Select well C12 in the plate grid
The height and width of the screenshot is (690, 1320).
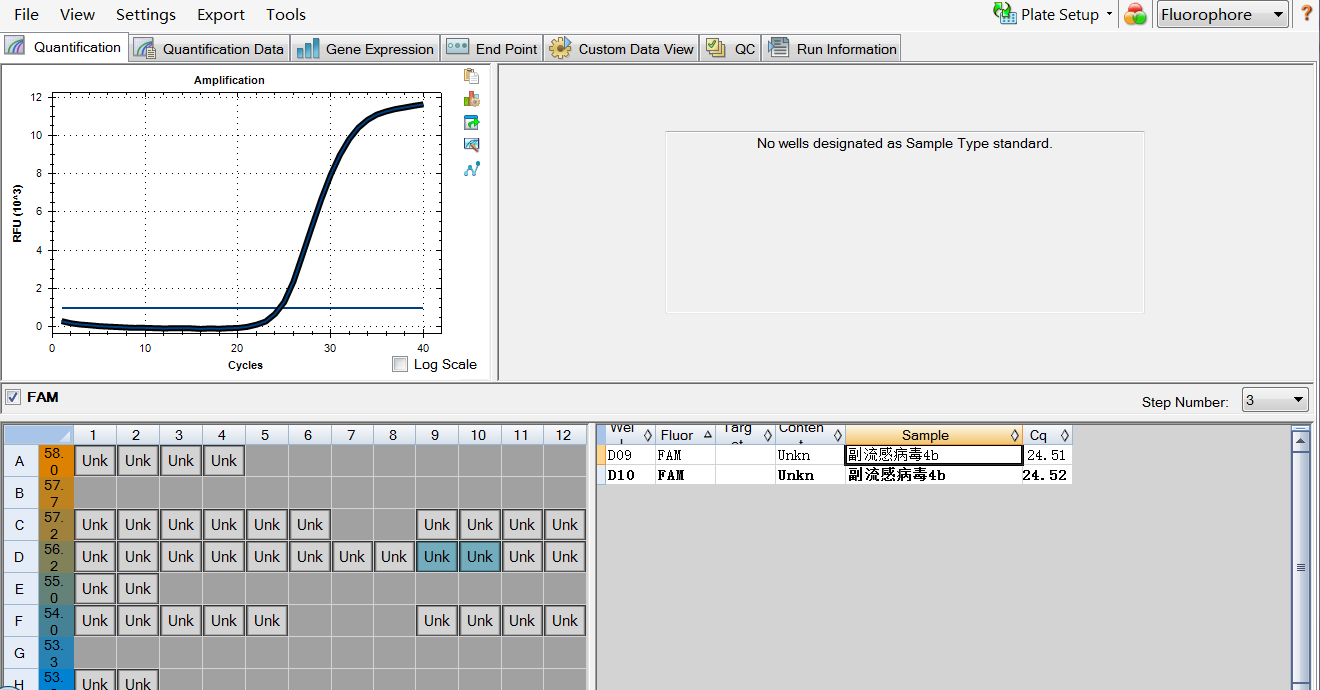(565, 524)
